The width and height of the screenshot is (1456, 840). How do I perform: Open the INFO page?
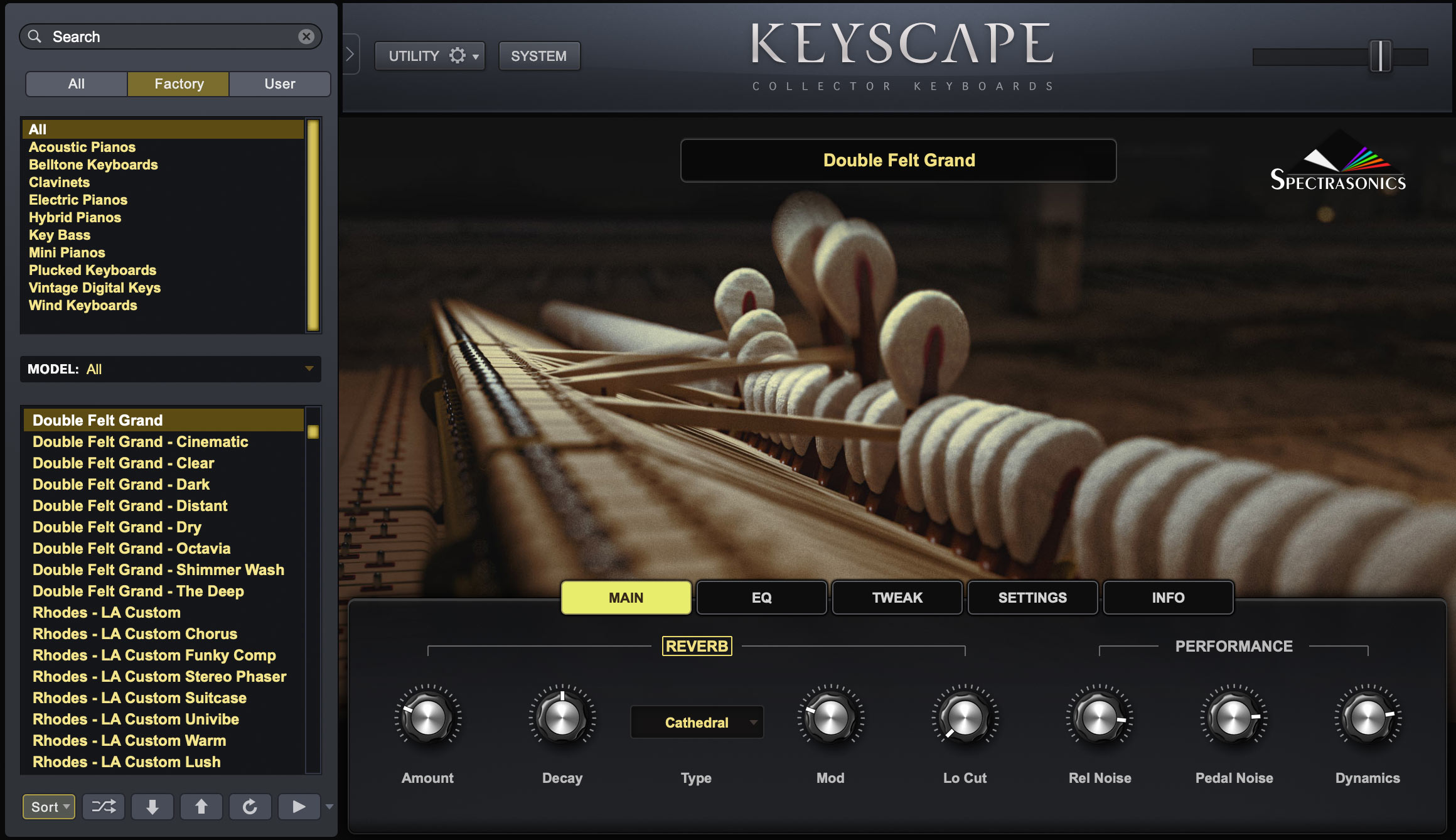pyautogui.click(x=1168, y=597)
